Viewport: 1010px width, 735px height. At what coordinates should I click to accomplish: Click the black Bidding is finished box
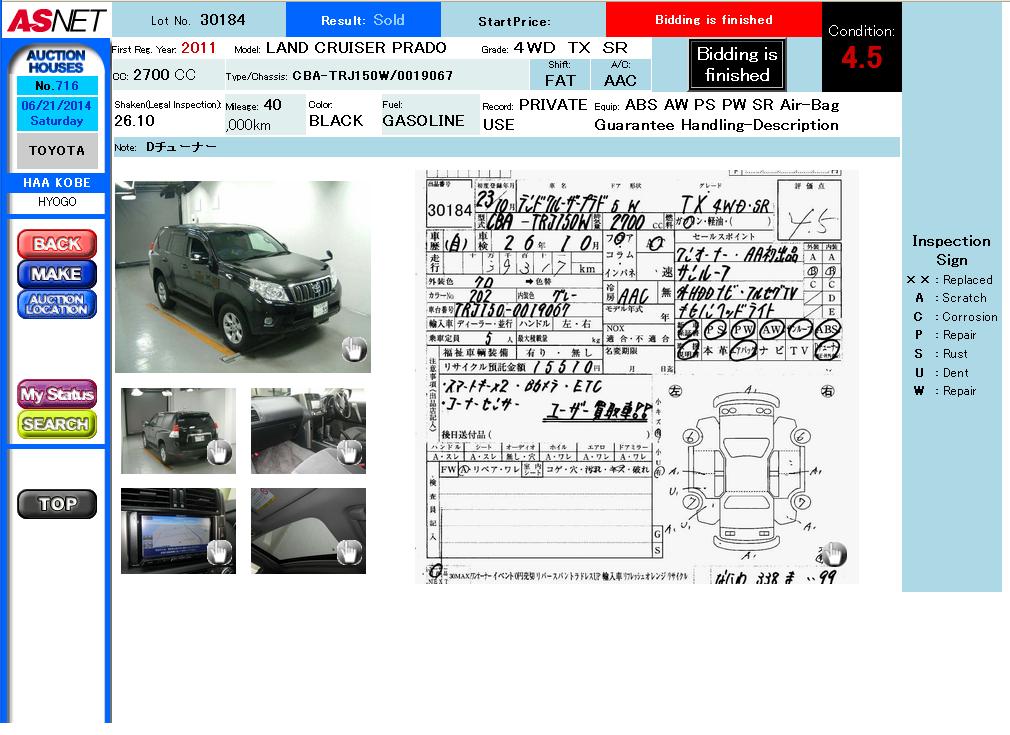click(737, 65)
